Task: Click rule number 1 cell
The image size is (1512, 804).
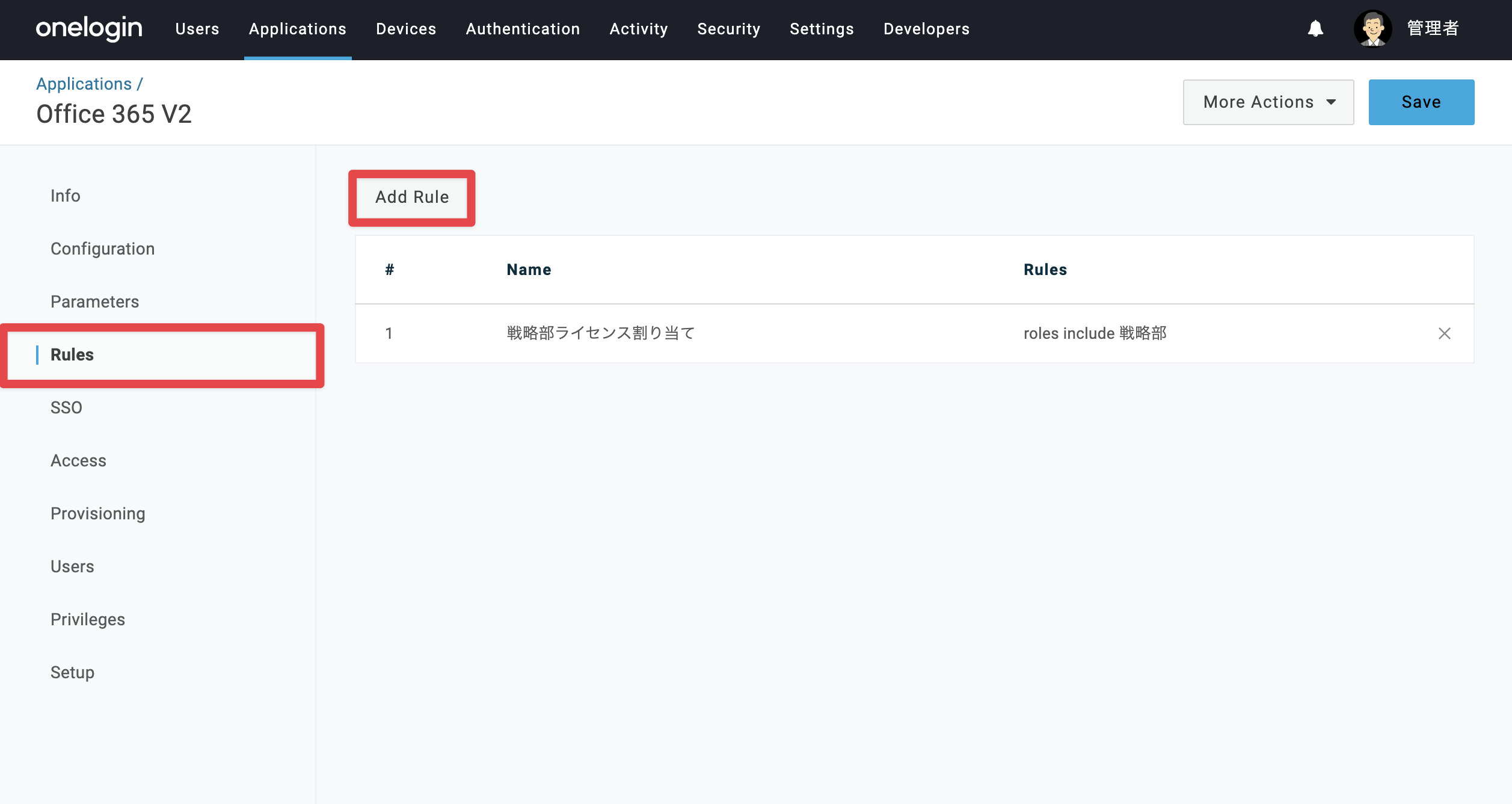Action: pos(389,333)
